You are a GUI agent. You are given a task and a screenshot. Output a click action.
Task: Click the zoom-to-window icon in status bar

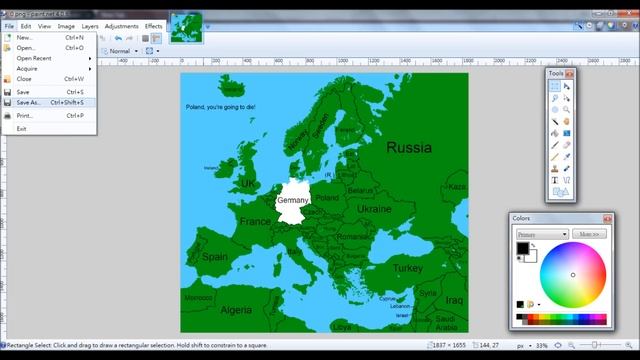[558, 345]
